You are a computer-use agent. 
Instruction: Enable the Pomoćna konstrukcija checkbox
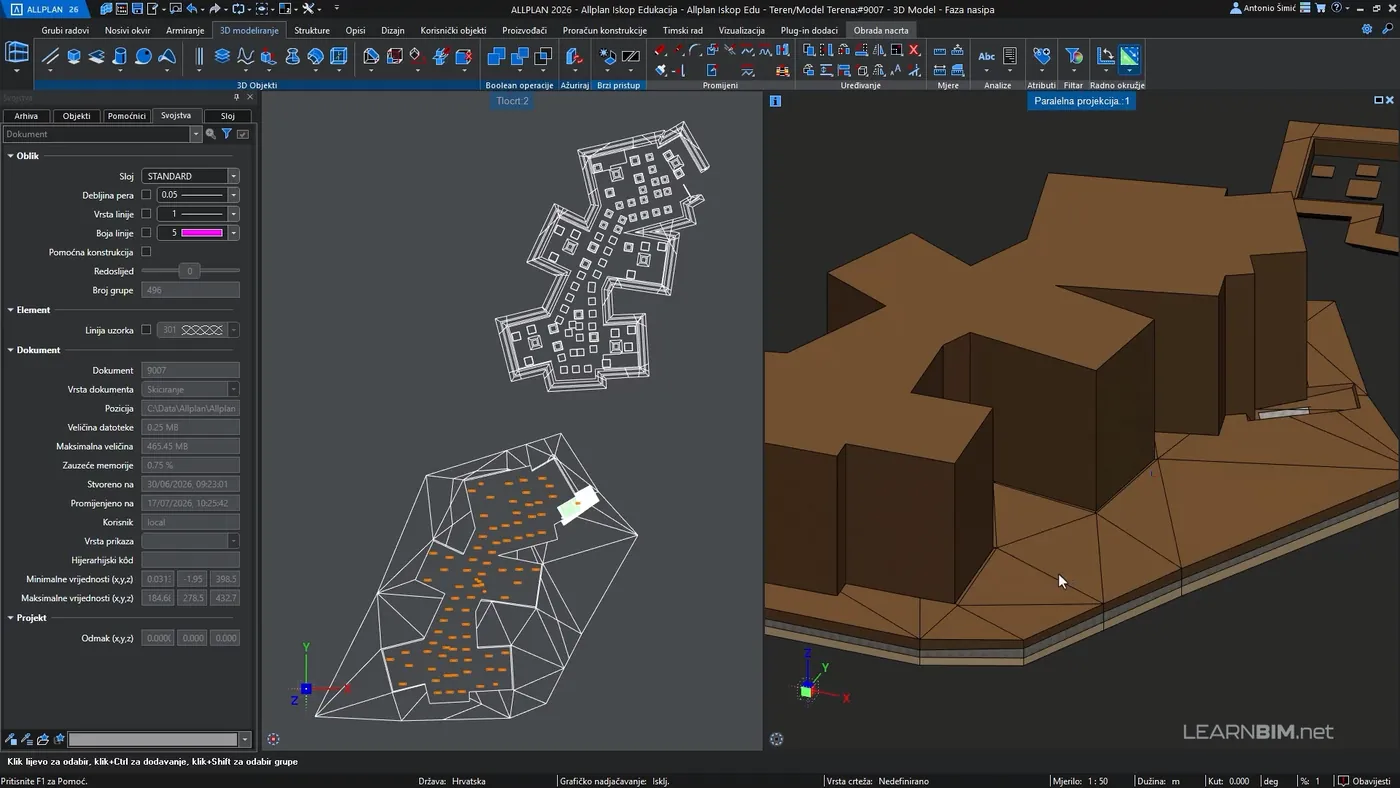click(146, 252)
